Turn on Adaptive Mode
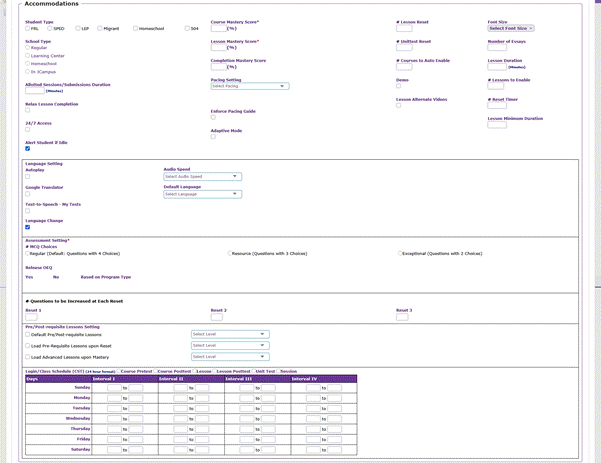Image resolution: width=601 pixels, height=463 pixels. pos(213,137)
